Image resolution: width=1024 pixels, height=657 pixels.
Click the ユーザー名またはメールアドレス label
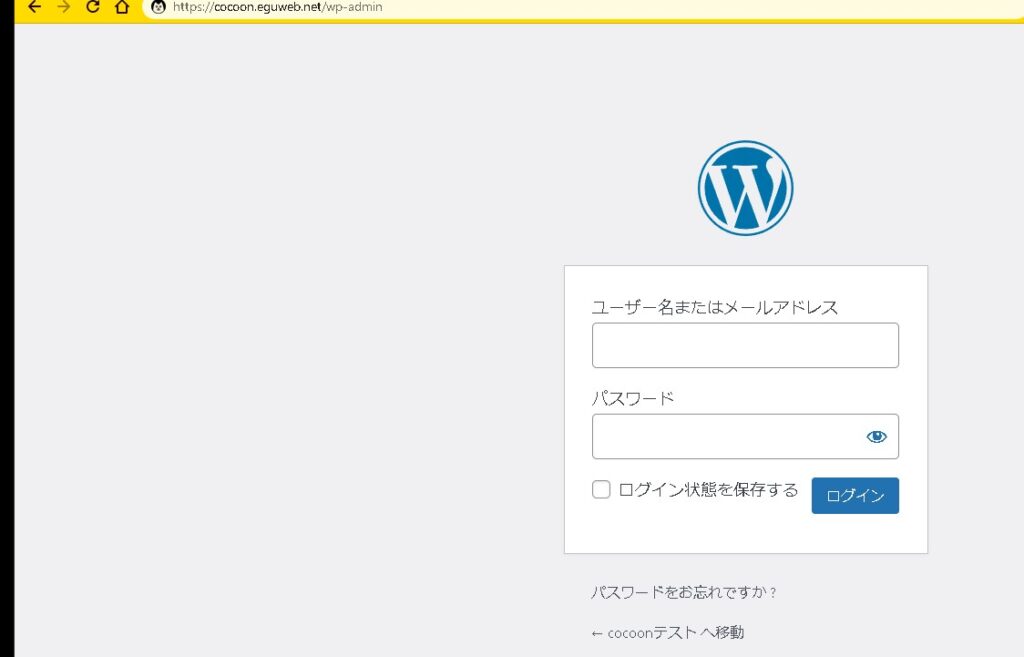click(x=714, y=308)
